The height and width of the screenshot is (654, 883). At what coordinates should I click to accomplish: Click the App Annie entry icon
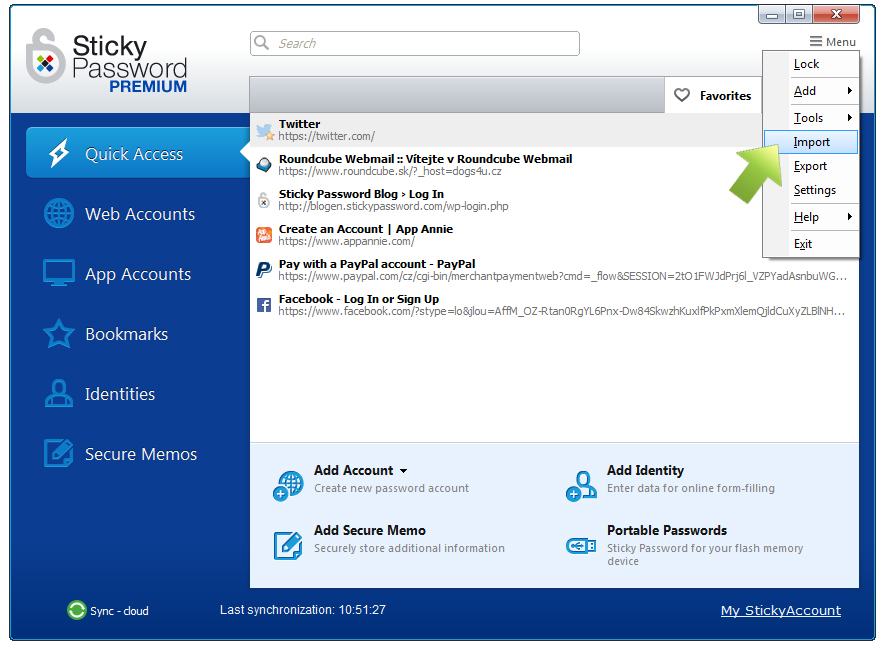click(x=264, y=235)
